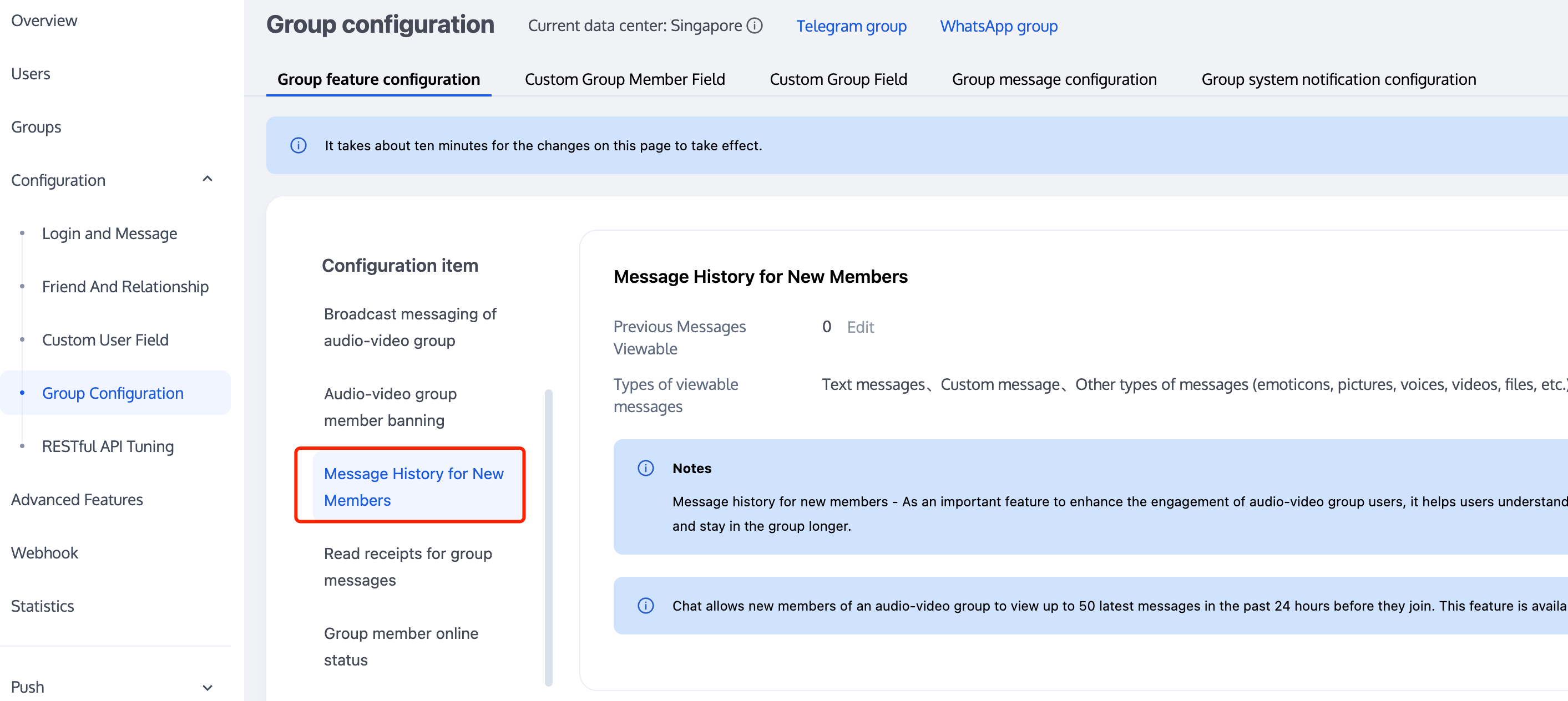The width and height of the screenshot is (1568, 701).
Task: Select Group member online status item
Action: pos(401,646)
